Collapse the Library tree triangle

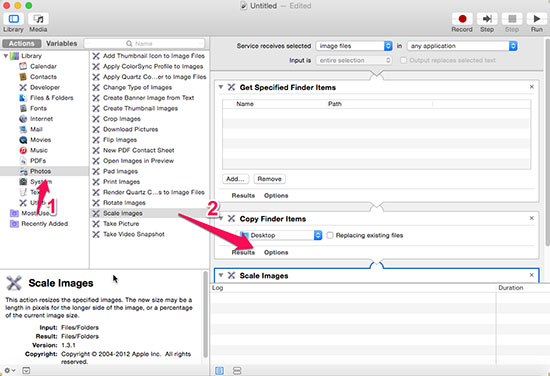[6, 56]
